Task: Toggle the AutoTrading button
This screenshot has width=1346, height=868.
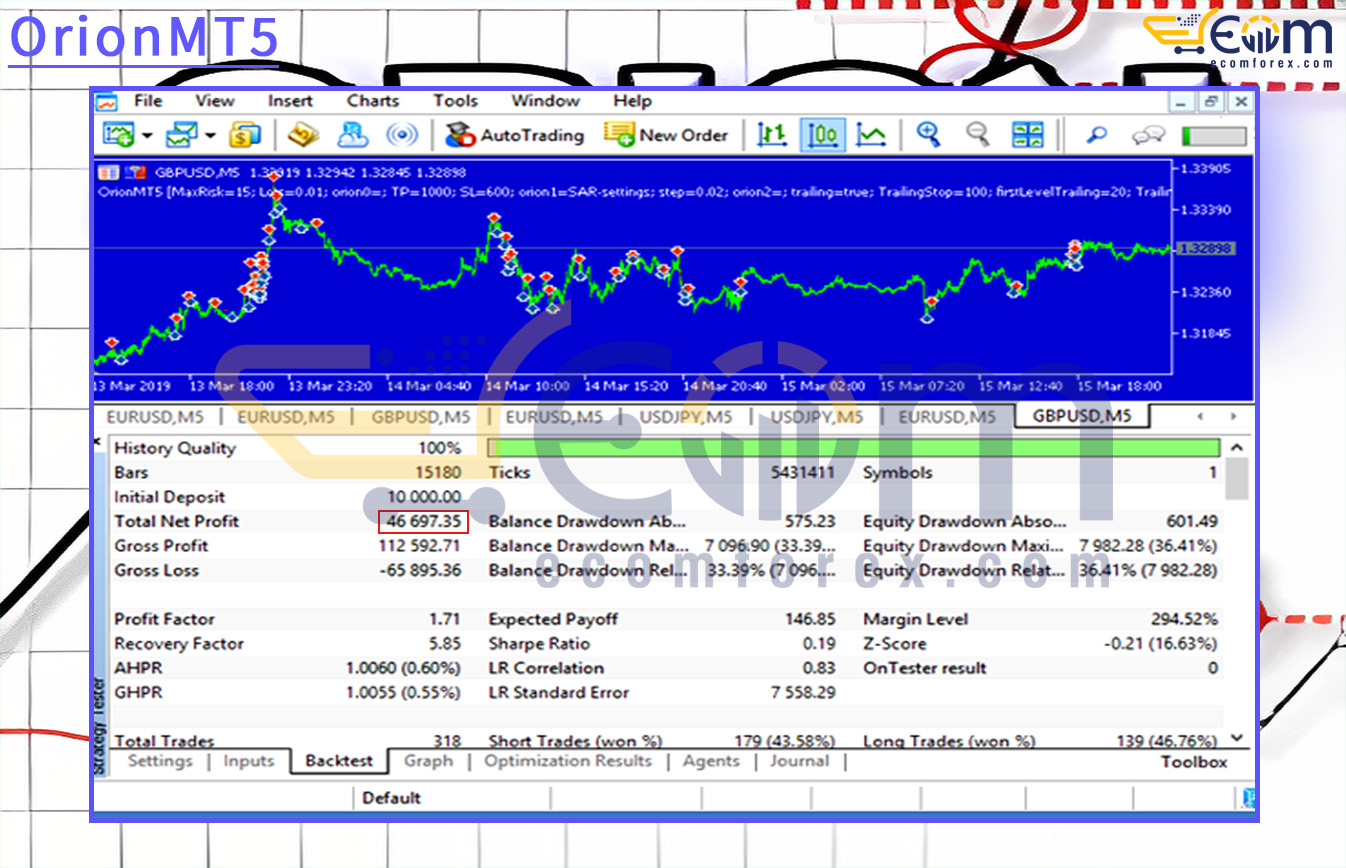Action: (x=515, y=135)
